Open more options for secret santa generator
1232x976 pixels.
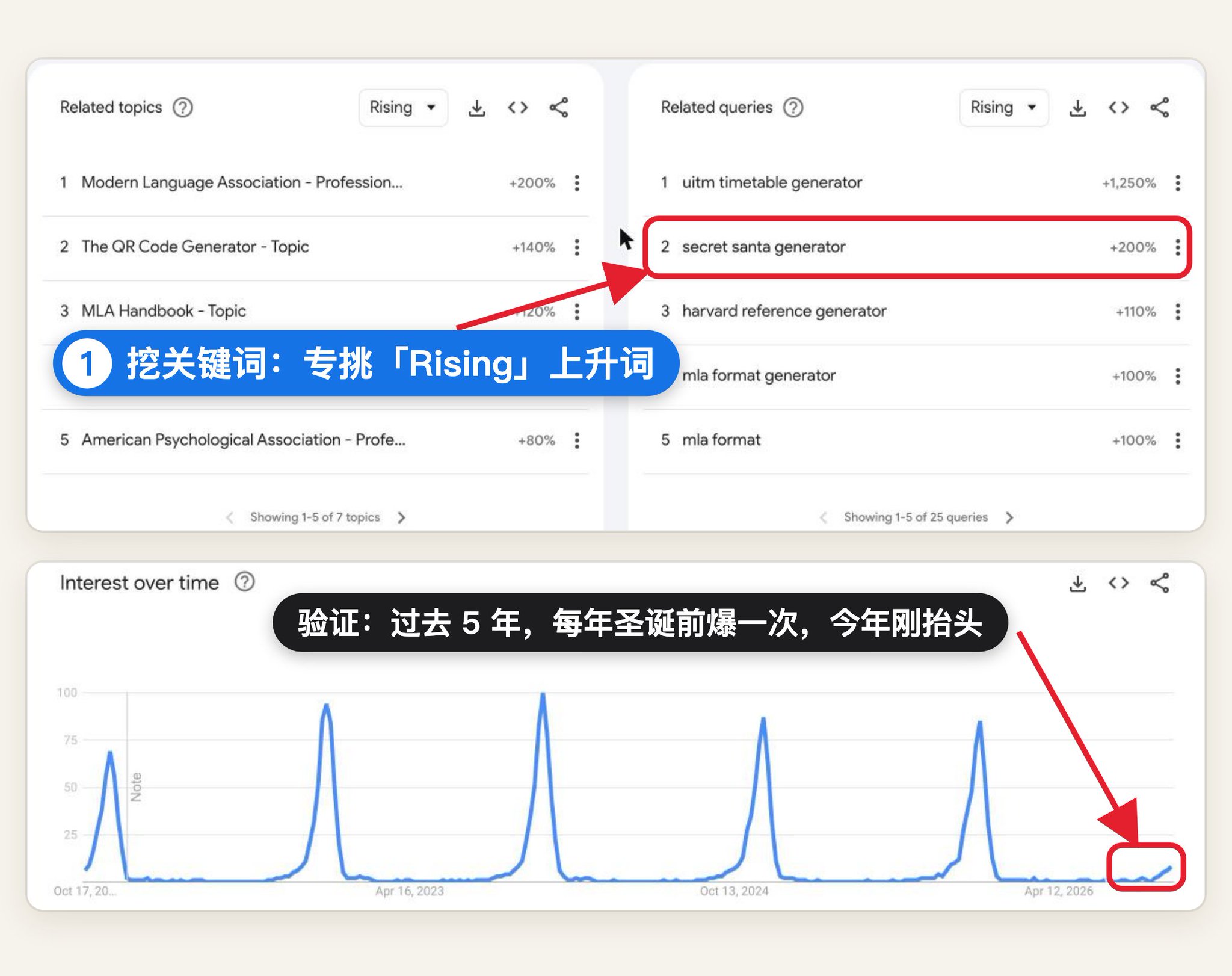pos(1178,247)
